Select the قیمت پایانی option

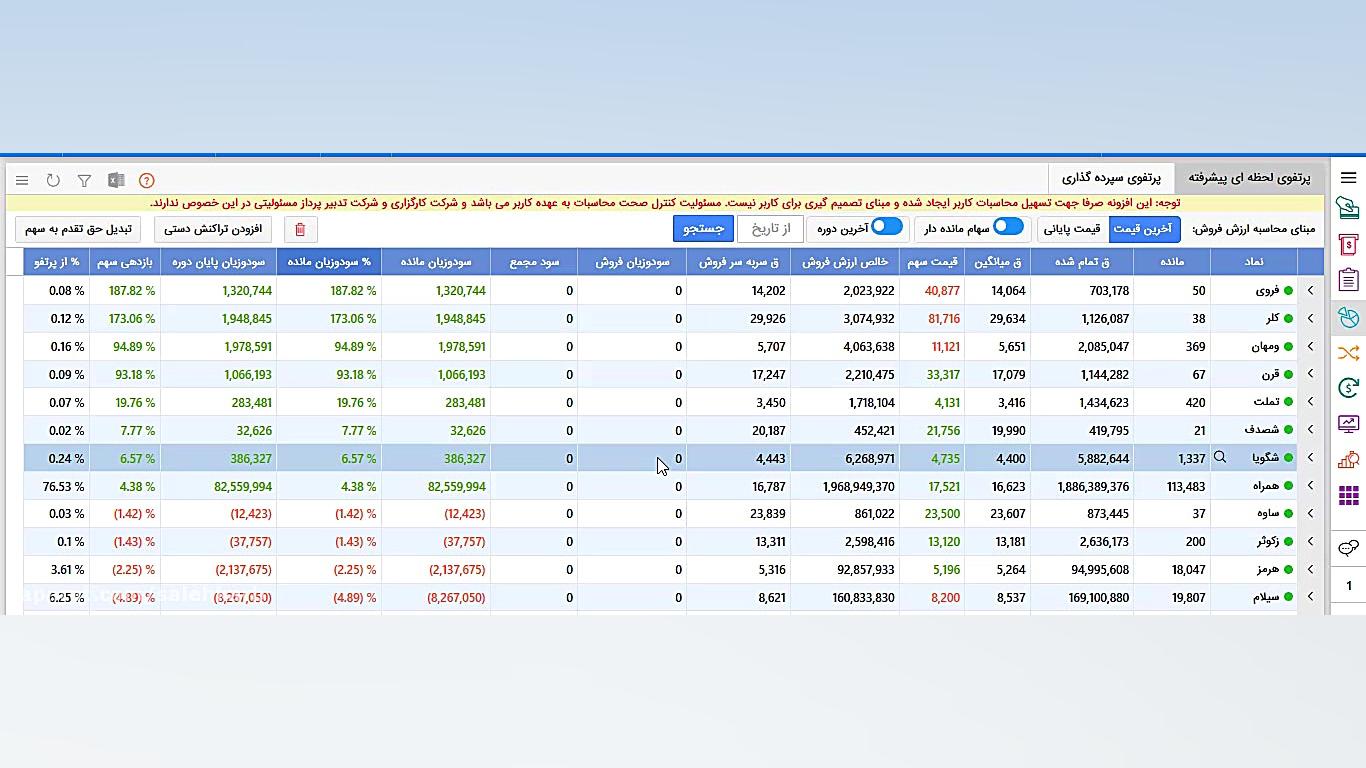pyautogui.click(x=1072, y=229)
